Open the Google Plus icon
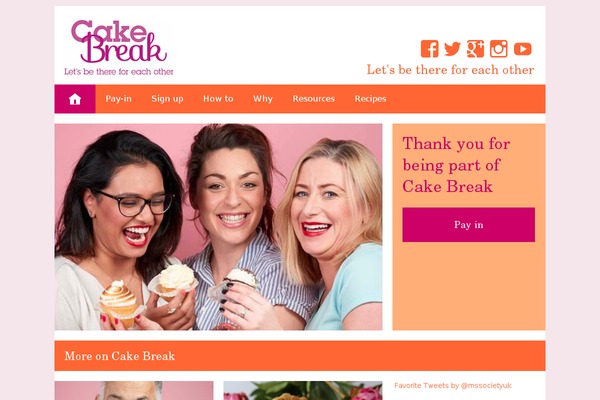The height and width of the screenshot is (400, 600). [475, 49]
